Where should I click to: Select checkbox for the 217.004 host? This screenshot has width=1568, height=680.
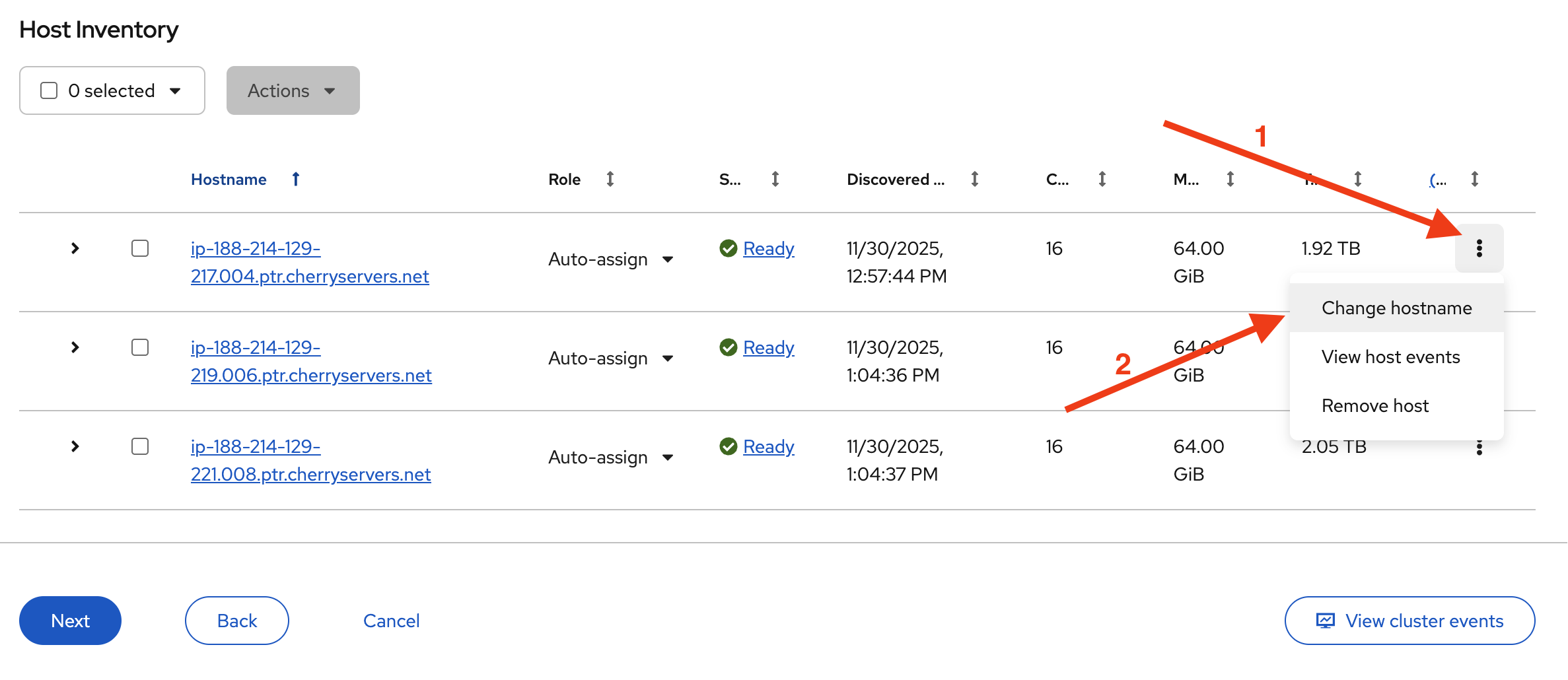point(140,248)
